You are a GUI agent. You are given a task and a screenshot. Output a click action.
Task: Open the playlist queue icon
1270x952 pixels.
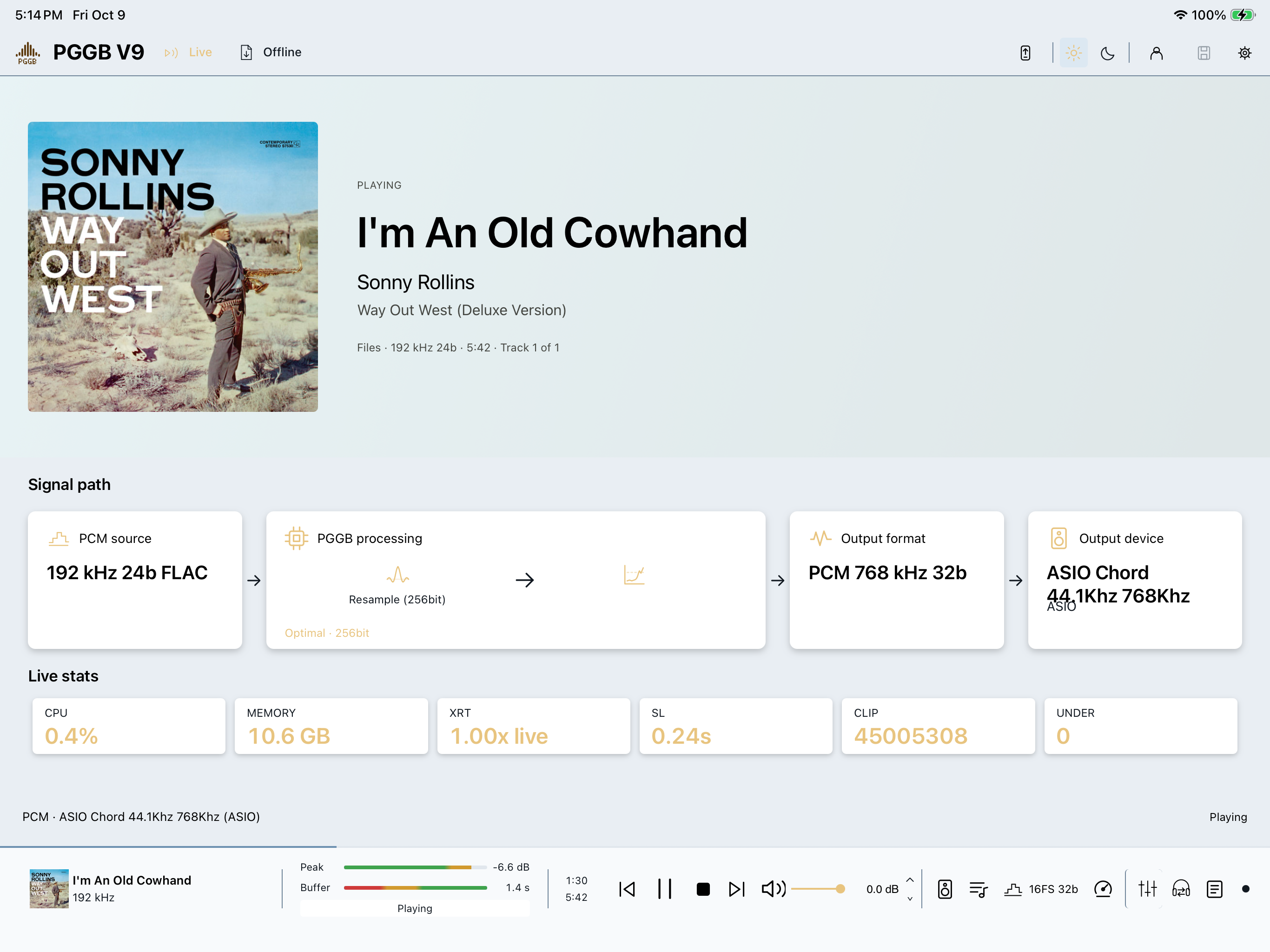click(978, 889)
